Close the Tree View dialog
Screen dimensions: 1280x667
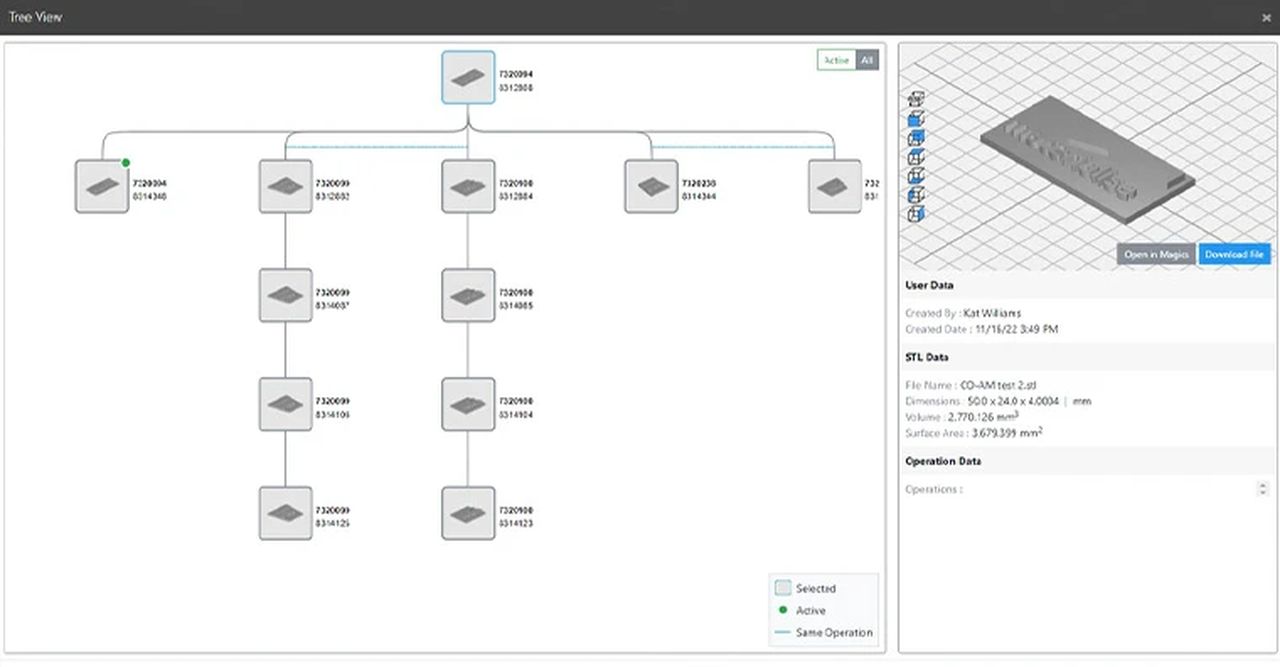point(1267,18)
